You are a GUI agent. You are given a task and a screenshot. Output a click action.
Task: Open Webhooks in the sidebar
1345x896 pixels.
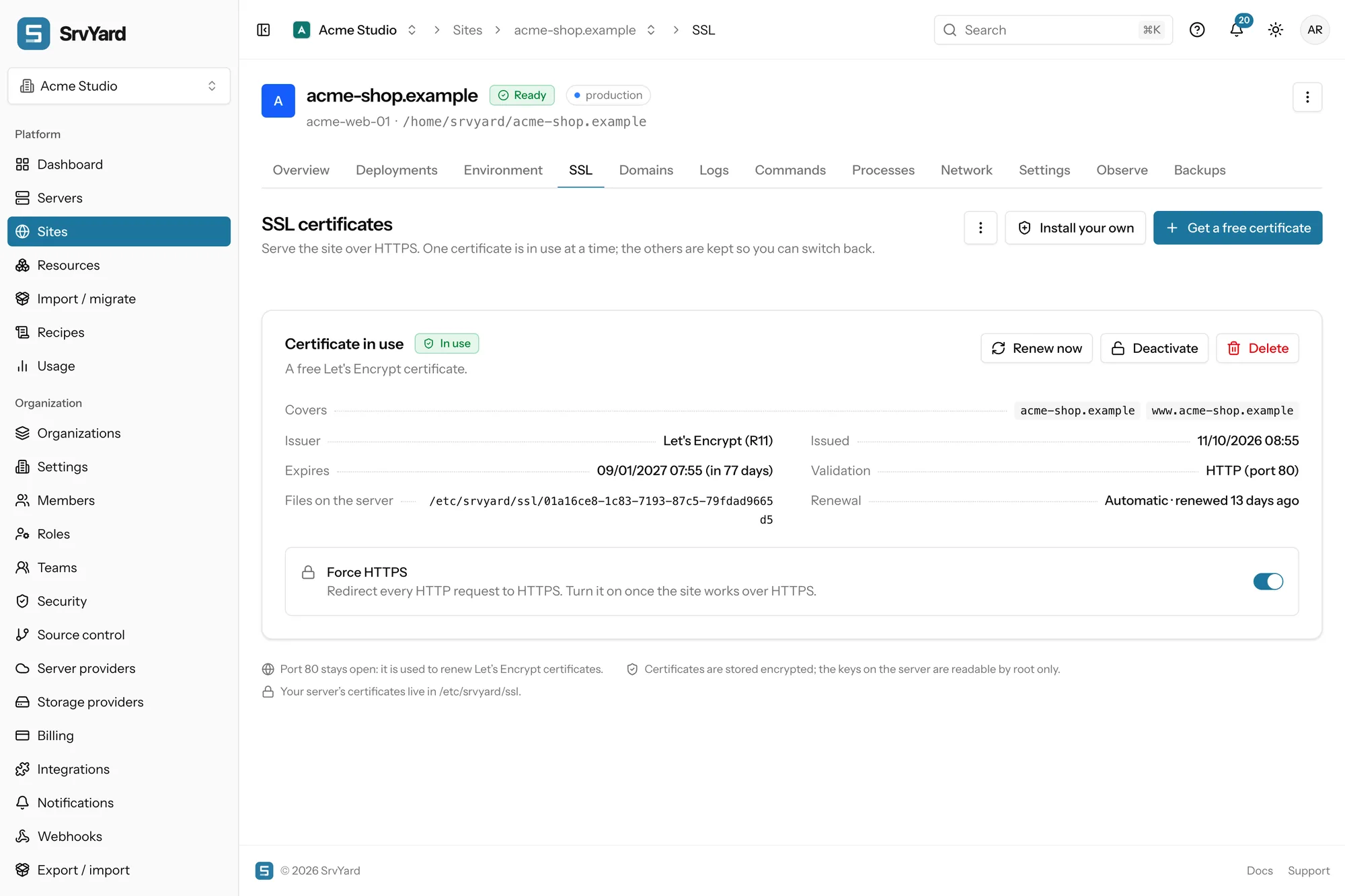coord(119,837)
